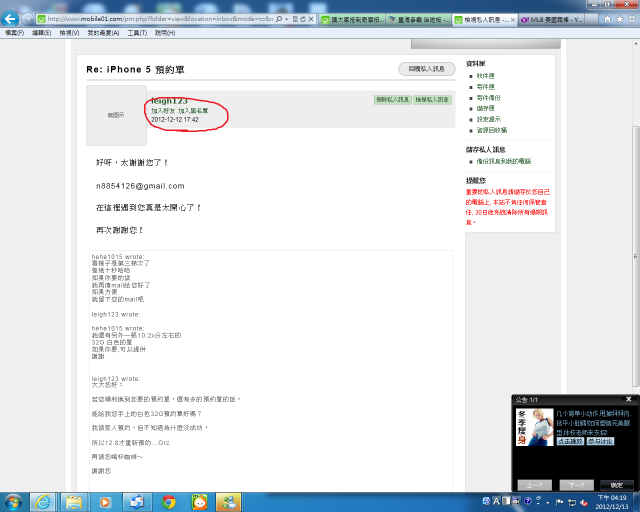Screen dimensions: 640x512
Task: Open the 編輯(E) menu
Action: point(42,33)
